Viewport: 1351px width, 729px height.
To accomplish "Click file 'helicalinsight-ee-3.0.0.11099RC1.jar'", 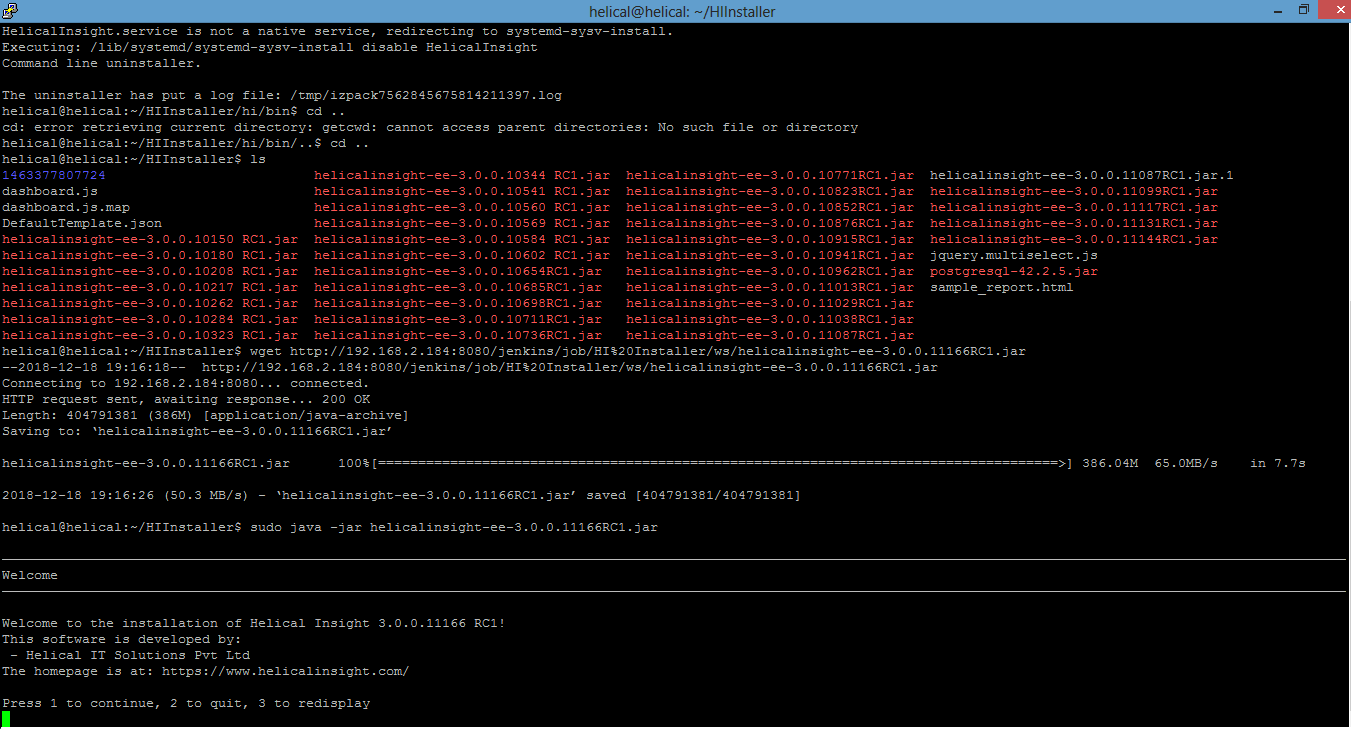I will pyautogui.click(x=1074, y=191).
